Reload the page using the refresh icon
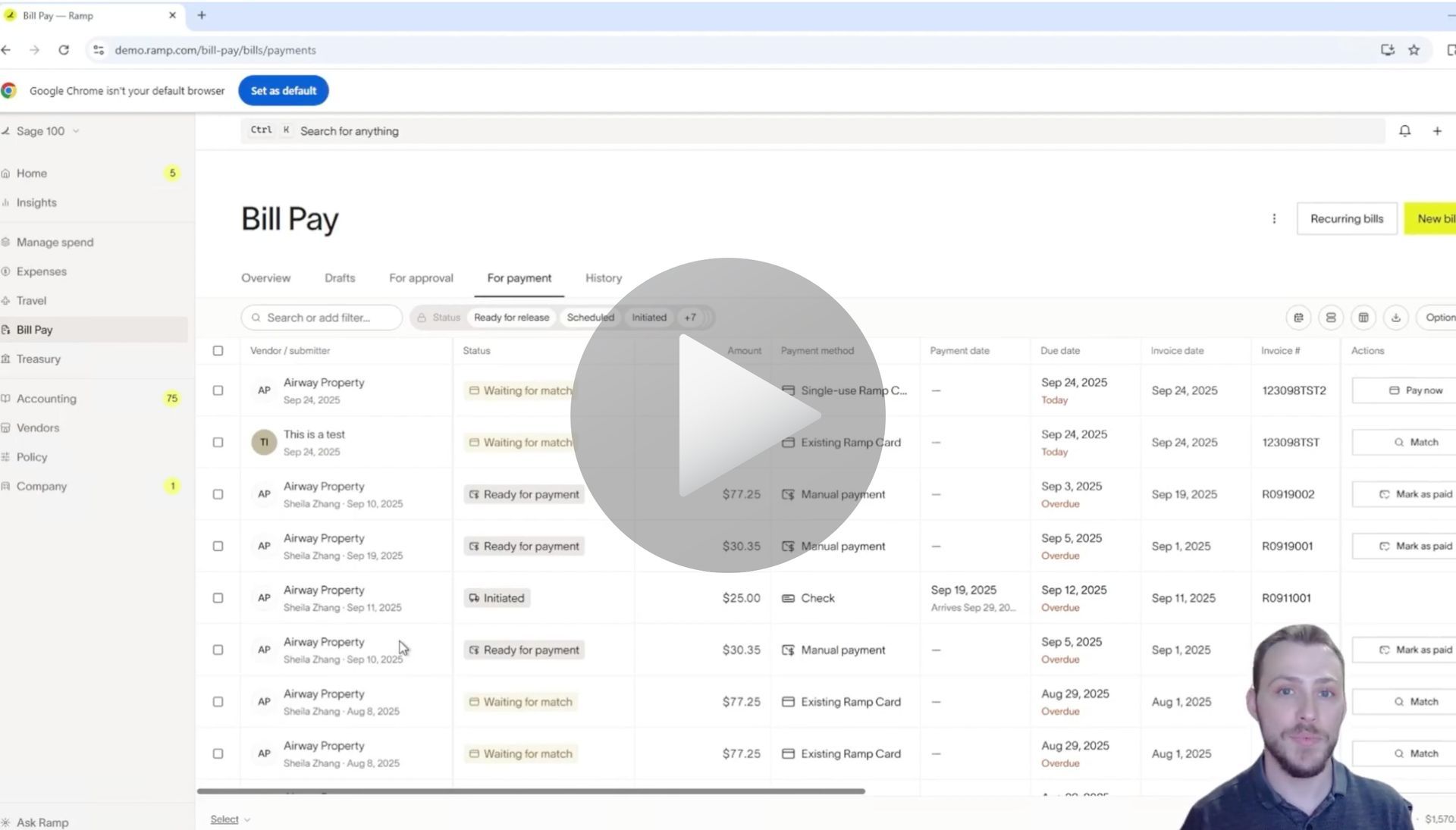The height and width of the screenshot is (830, 1456). (64, 49)
